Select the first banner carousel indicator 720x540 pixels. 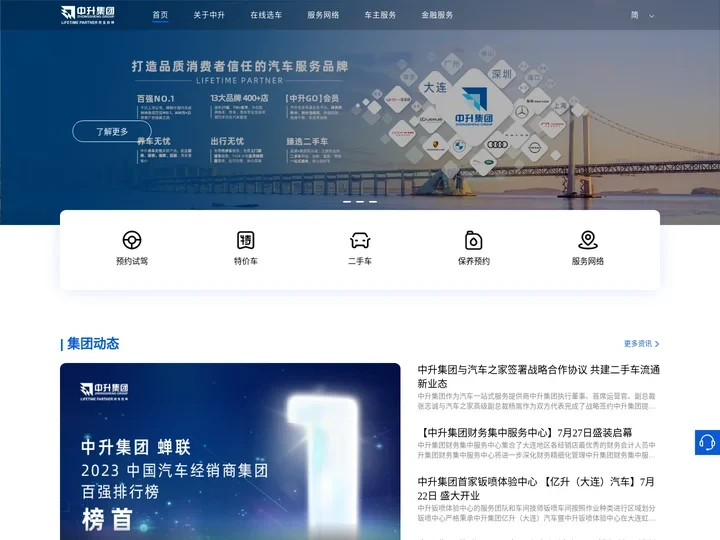347,202
